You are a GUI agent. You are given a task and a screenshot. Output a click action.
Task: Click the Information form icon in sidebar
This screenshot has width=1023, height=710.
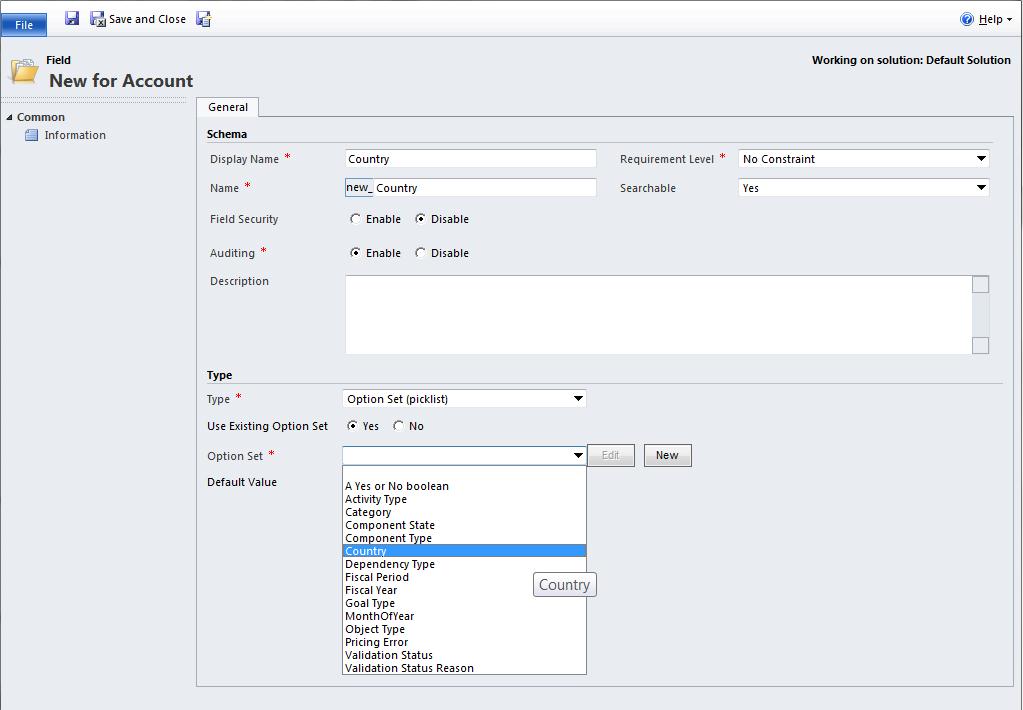point(31,136)
